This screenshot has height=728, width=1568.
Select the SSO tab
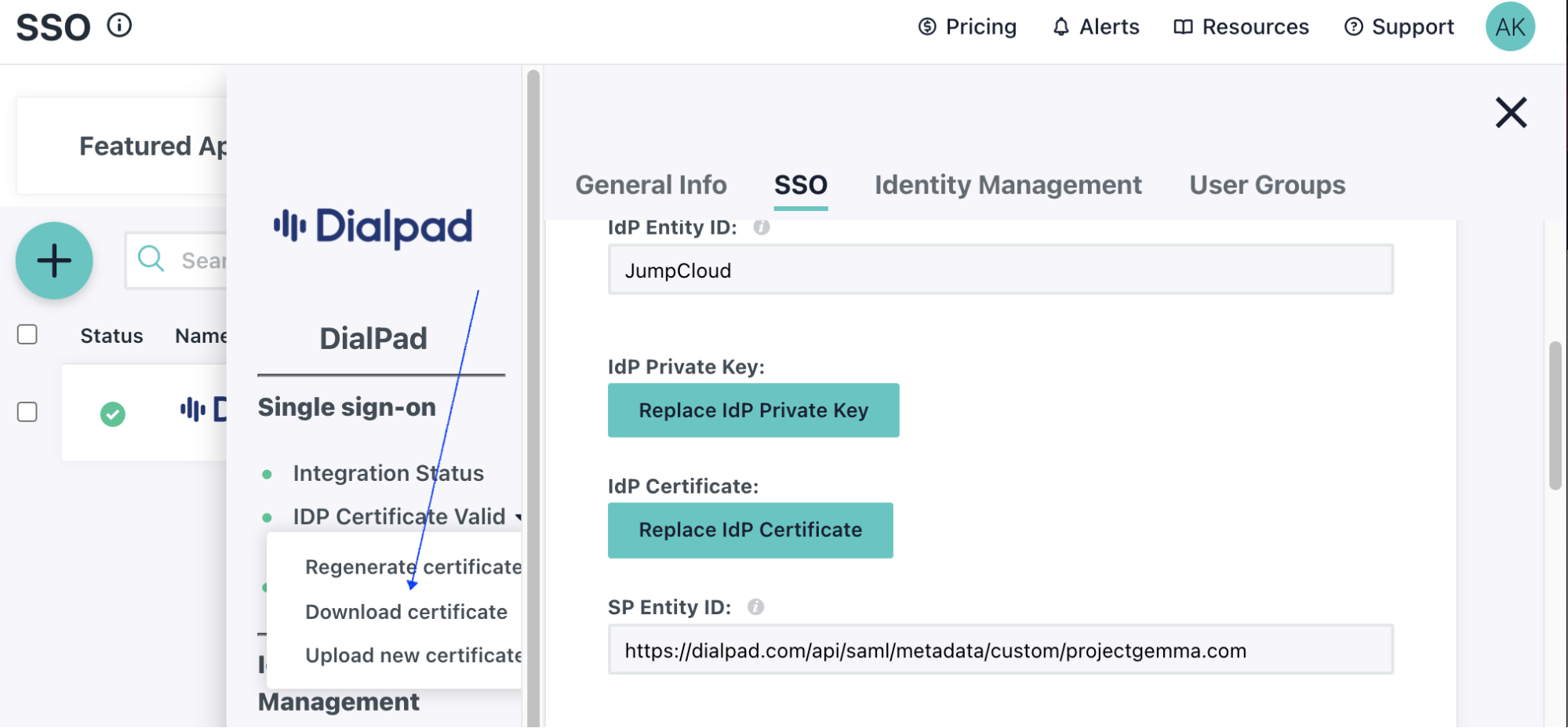click(x=801, y=185)
